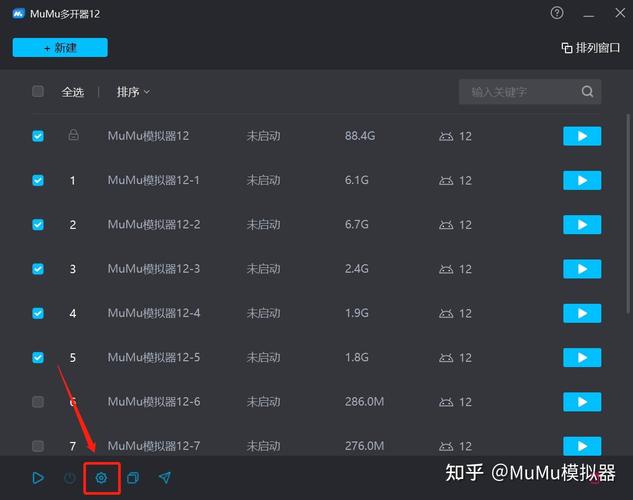Click the 新建 create button
633x500 pixels.
60,48
